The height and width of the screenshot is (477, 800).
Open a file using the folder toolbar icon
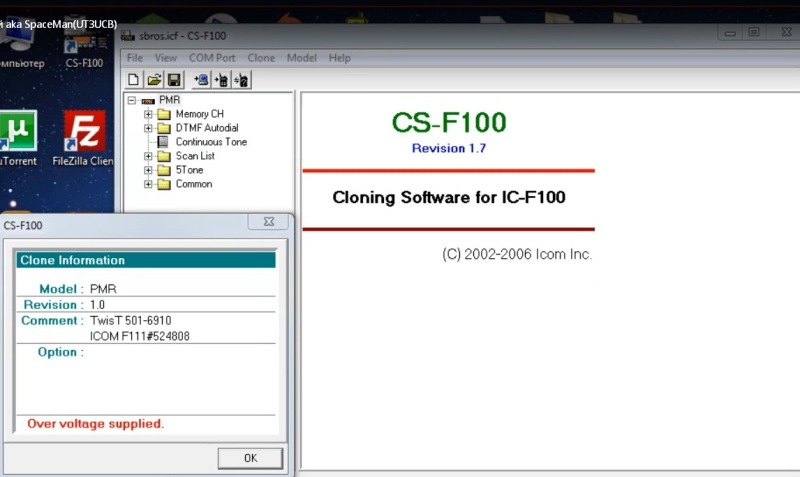(154, 80)
